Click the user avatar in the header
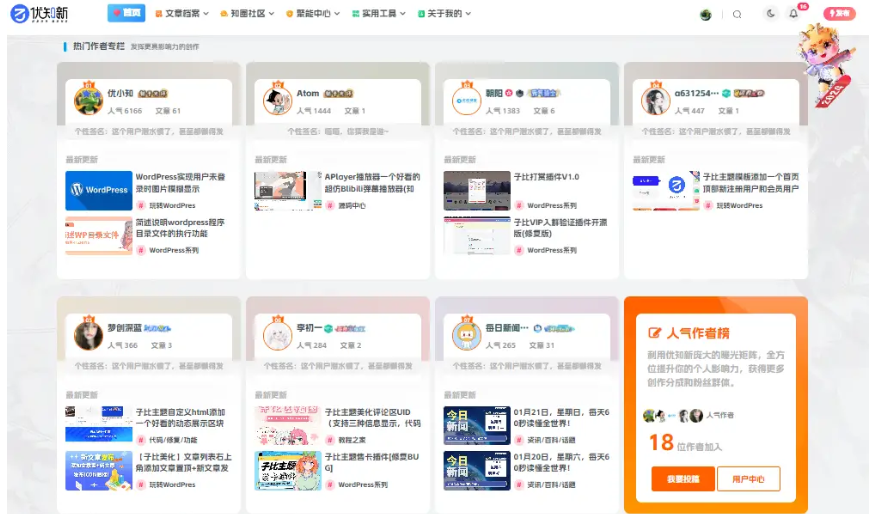Viewport: 869px width, 514px height. pos(706,15)
